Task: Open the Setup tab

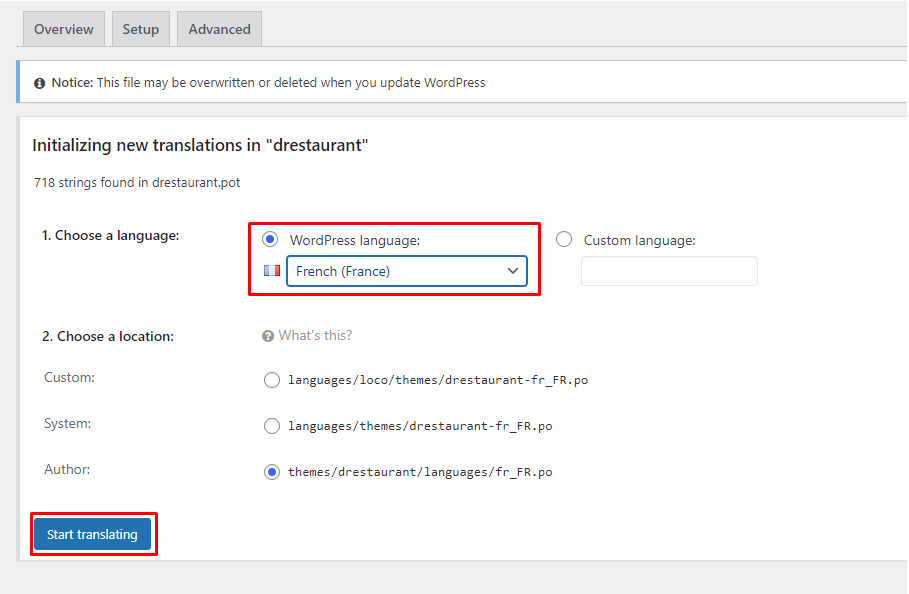Action: (141, 29)
